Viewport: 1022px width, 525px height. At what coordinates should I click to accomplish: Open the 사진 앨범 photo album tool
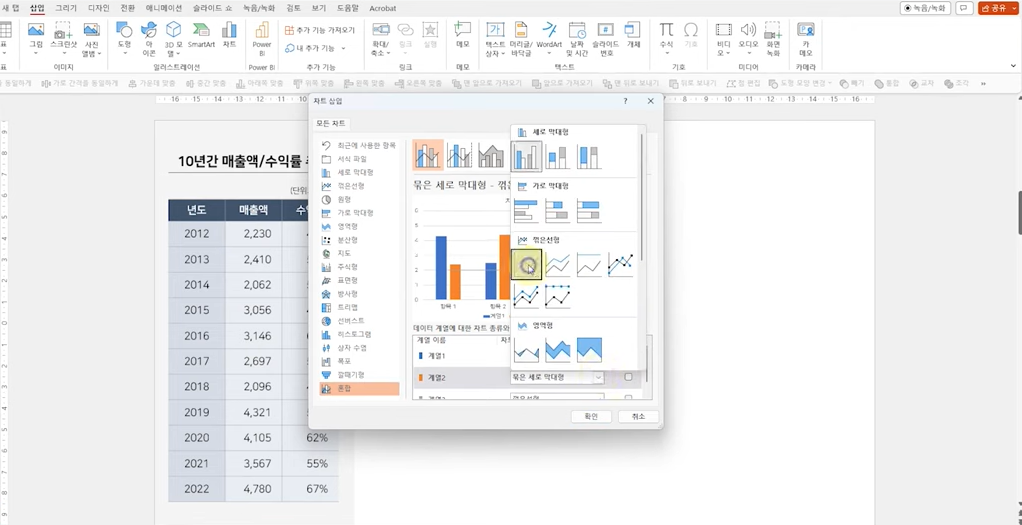coord(92,38)
